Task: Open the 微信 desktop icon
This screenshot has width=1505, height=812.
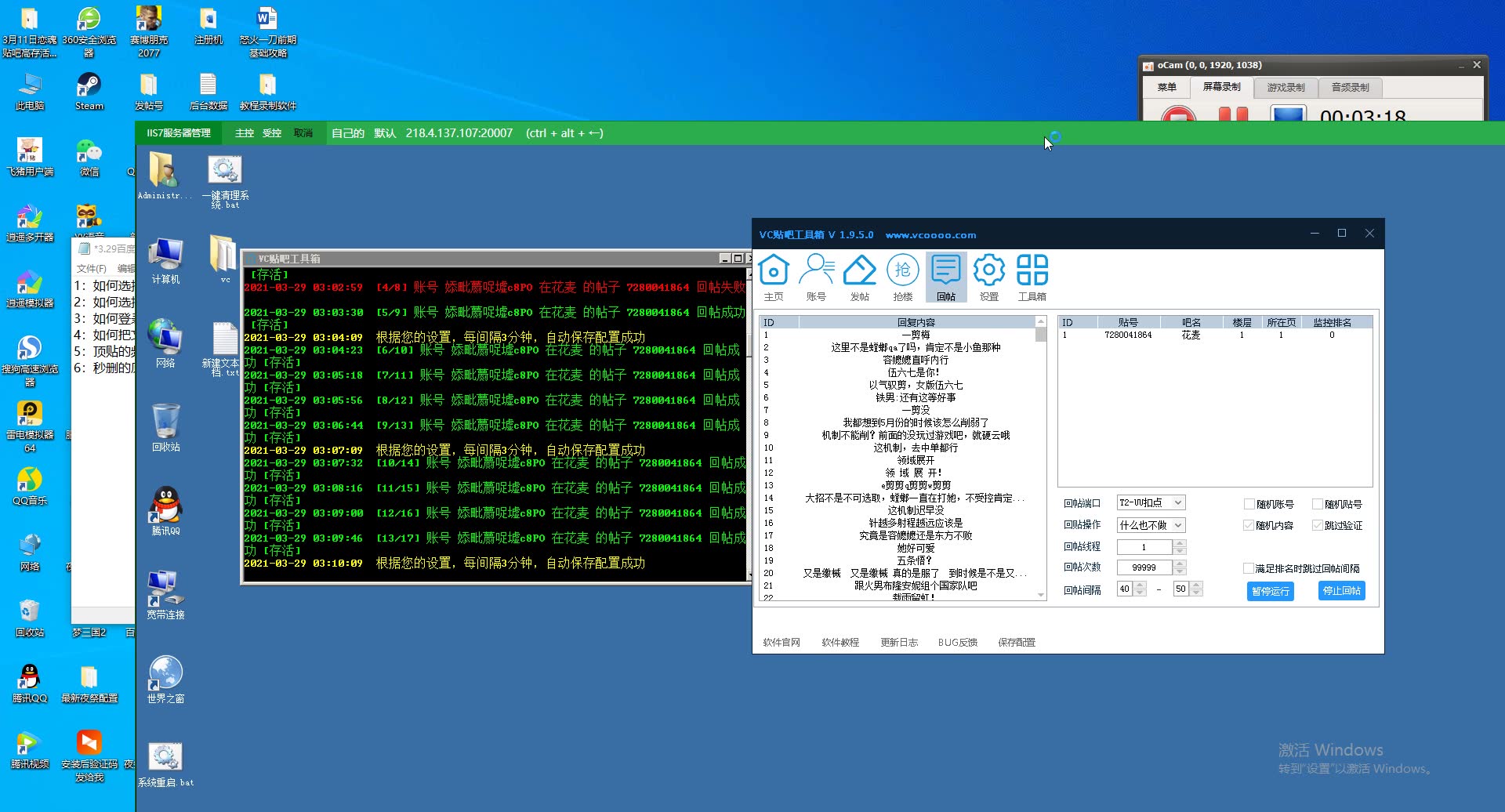Action: point(89,158)
